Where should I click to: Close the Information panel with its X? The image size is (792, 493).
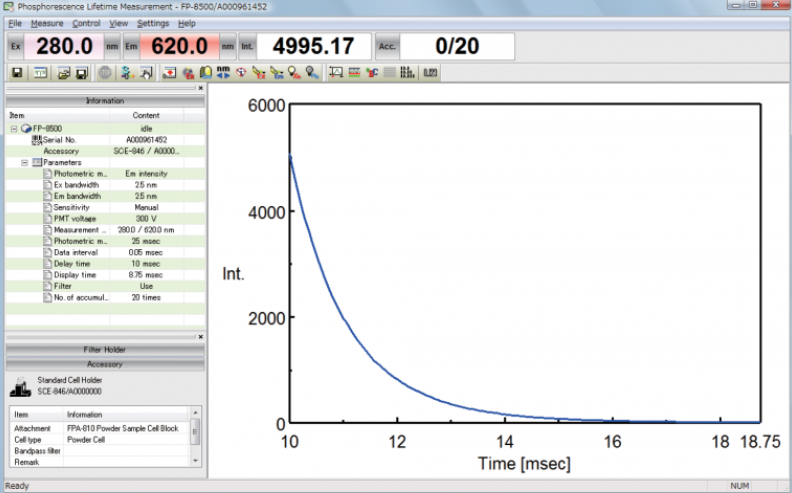(200, 88)
